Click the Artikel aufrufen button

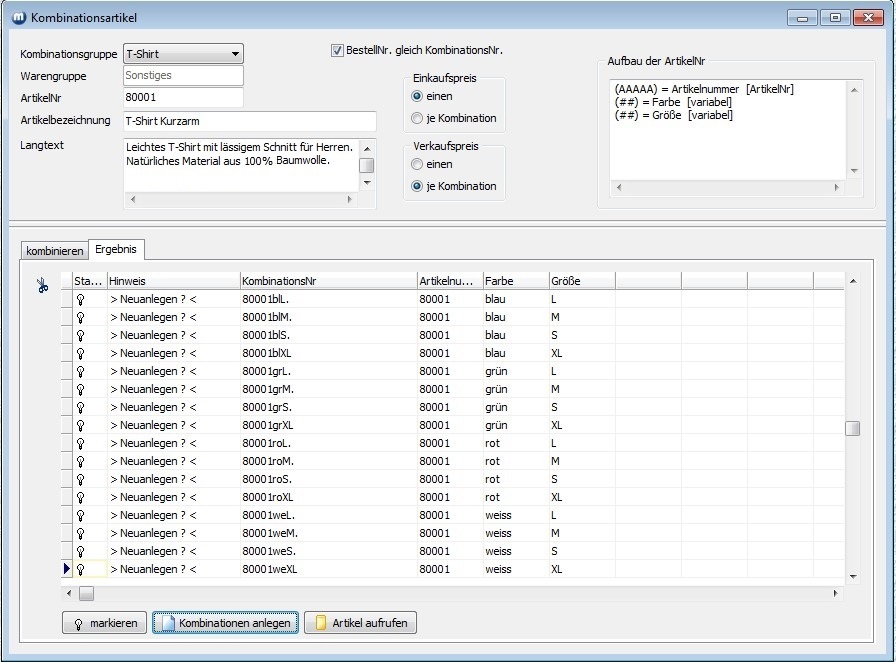click(x=360, y=623)
